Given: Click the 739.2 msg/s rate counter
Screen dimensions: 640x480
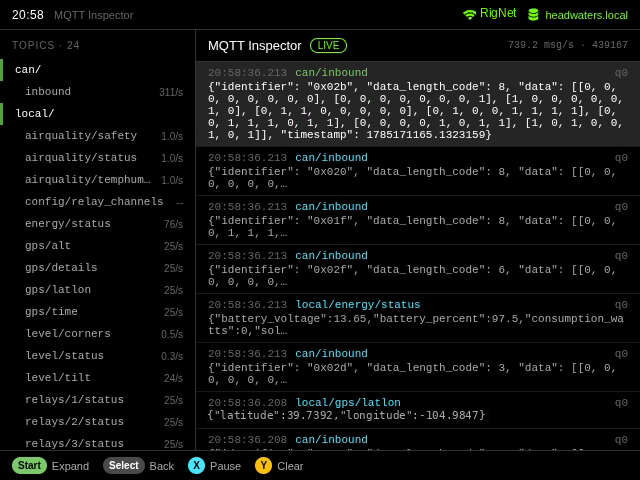Looking at the screenshot, I should [541, 45].
